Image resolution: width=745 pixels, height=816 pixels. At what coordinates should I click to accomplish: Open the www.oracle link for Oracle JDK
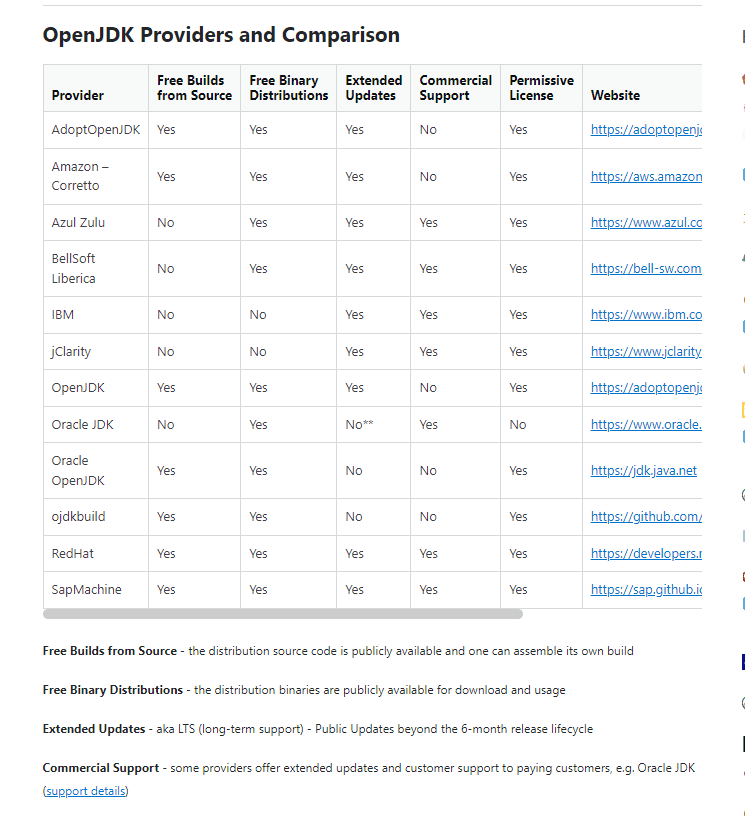point(646,425)
